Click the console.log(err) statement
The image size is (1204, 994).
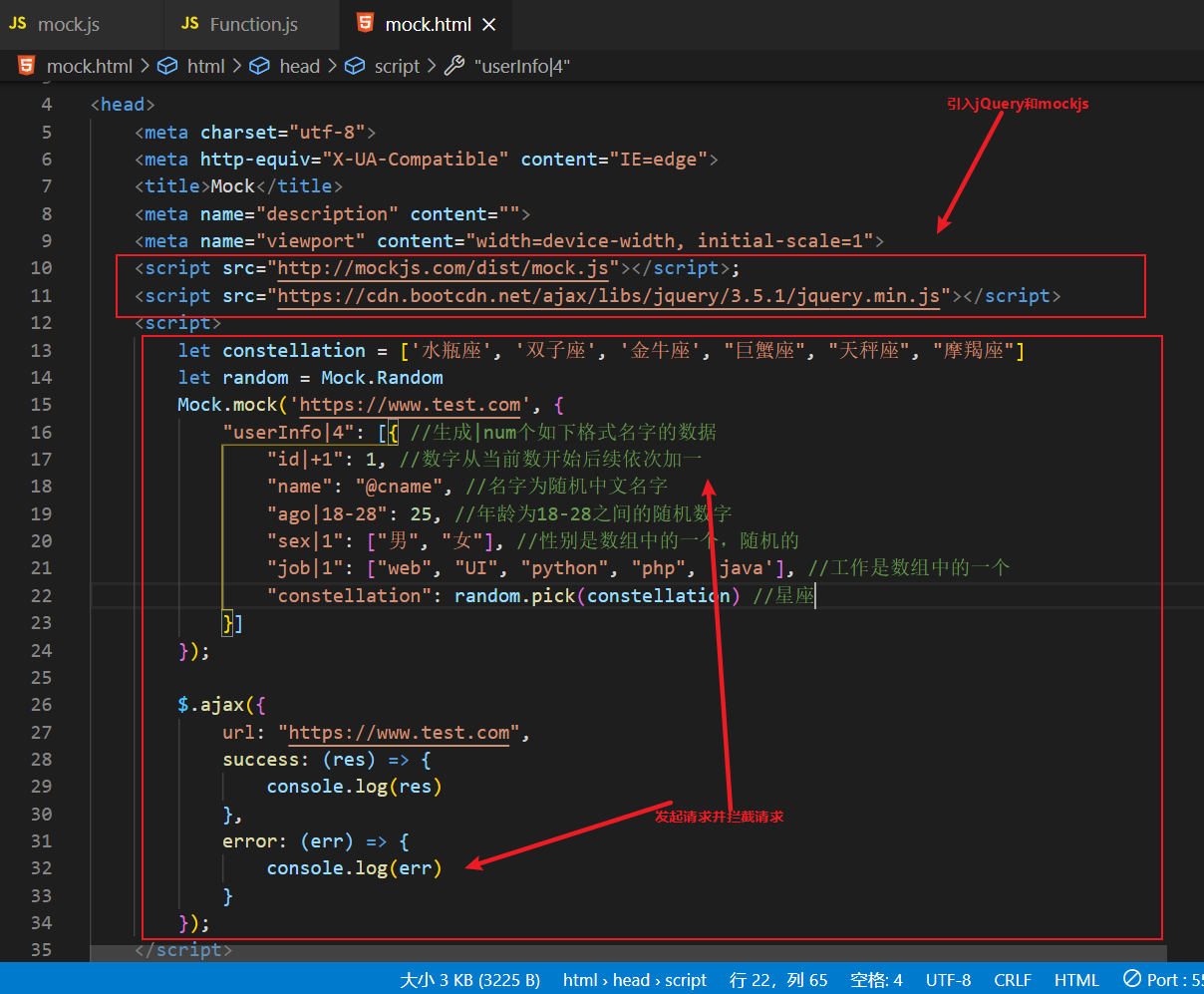[354, 868]
